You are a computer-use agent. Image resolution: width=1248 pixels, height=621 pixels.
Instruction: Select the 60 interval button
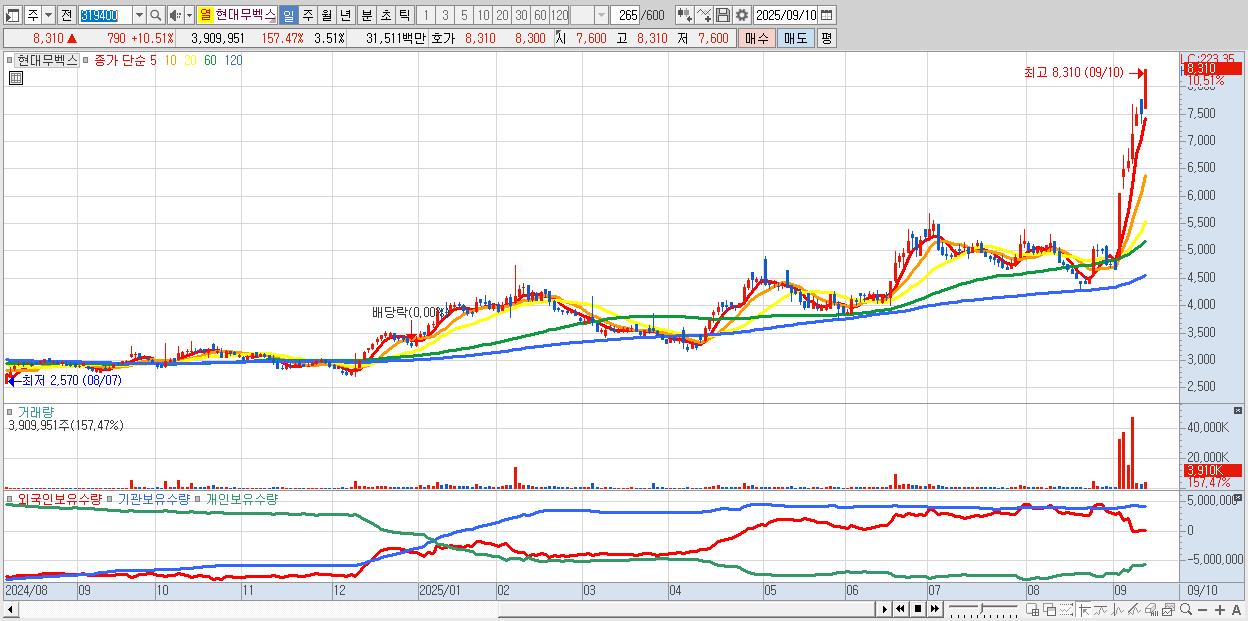540,15
